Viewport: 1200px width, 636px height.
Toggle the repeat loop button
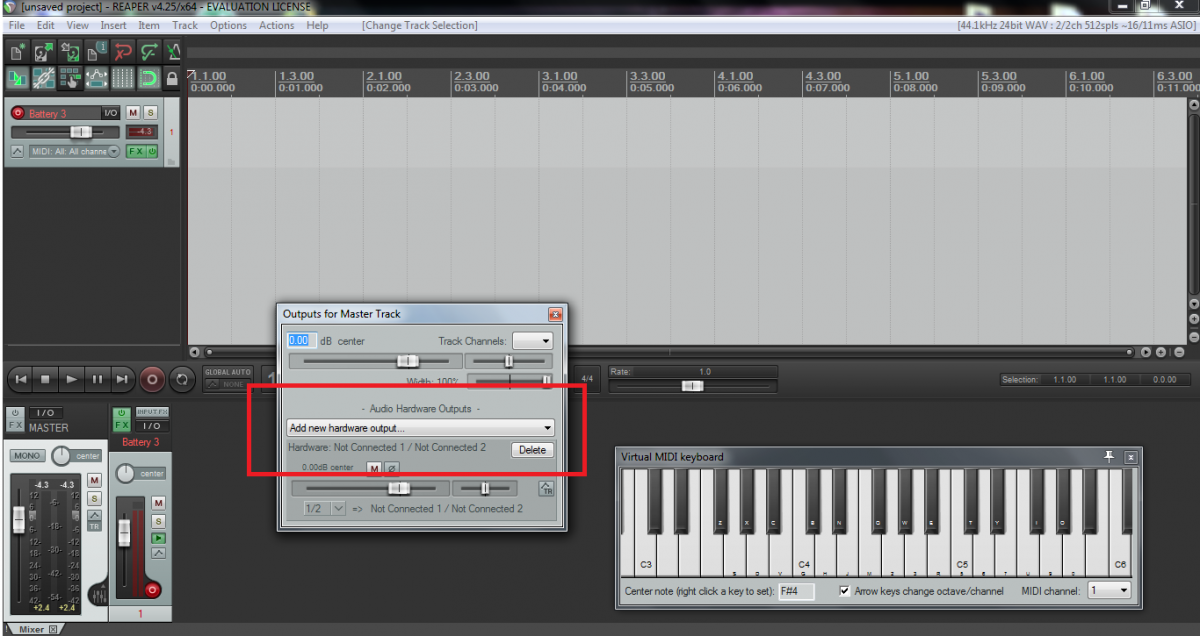[x=181, y=379]
